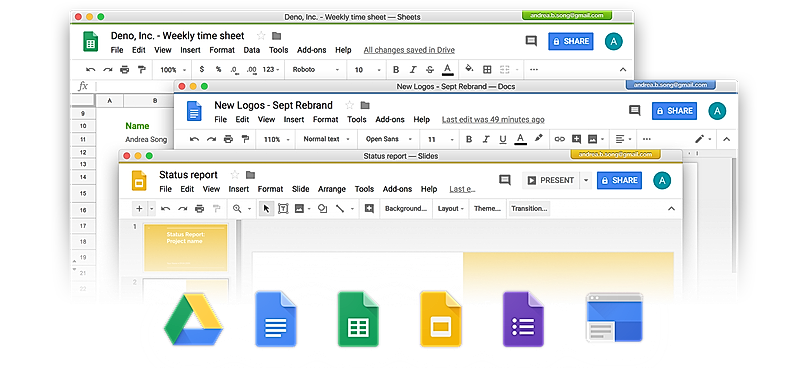Click the Google Drive triangle logo

194,319
